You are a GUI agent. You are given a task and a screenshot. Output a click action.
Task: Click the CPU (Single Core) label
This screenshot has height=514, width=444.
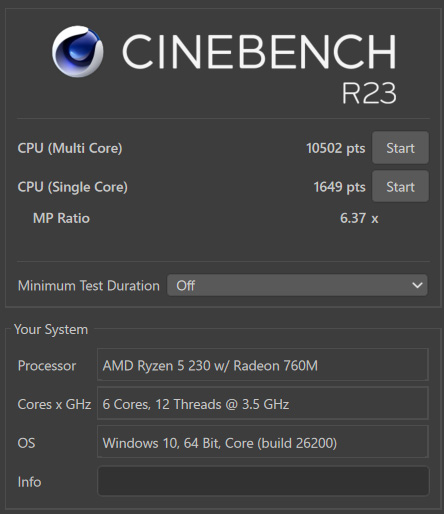tap(73, 187)
